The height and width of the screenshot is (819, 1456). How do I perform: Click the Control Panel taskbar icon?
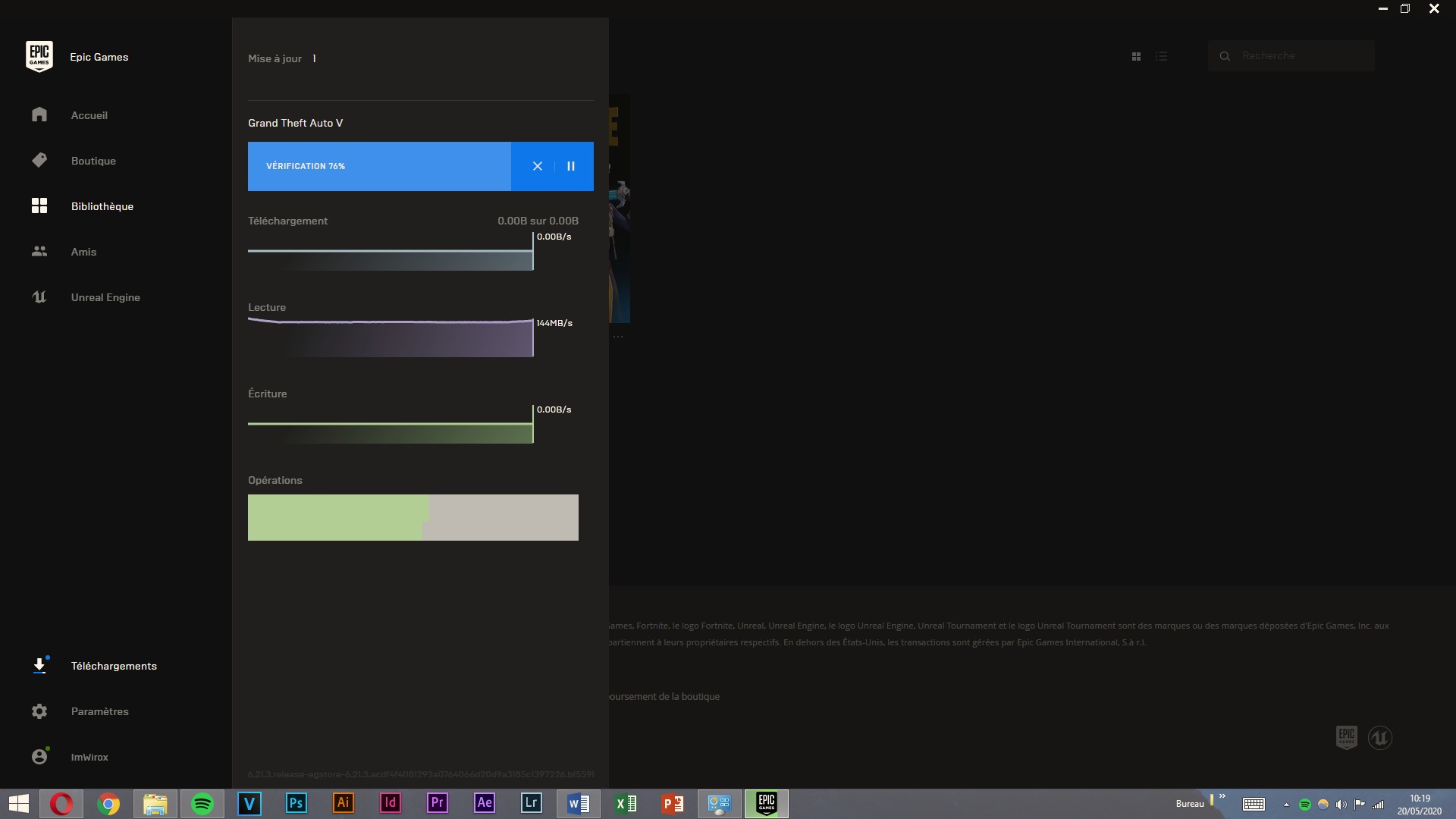coord(720,804)
